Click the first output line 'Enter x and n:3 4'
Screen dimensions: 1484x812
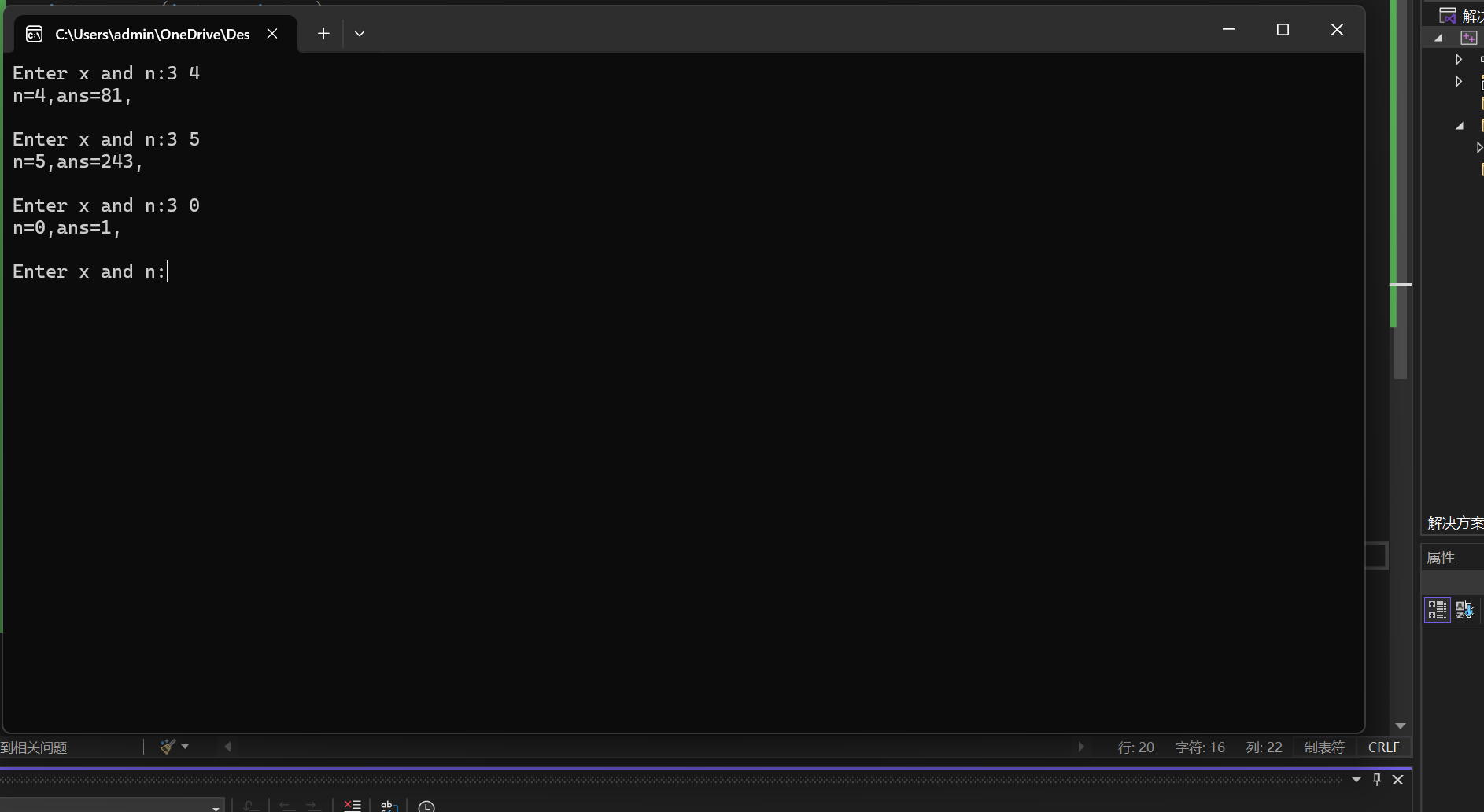click(x=106, y=73)
